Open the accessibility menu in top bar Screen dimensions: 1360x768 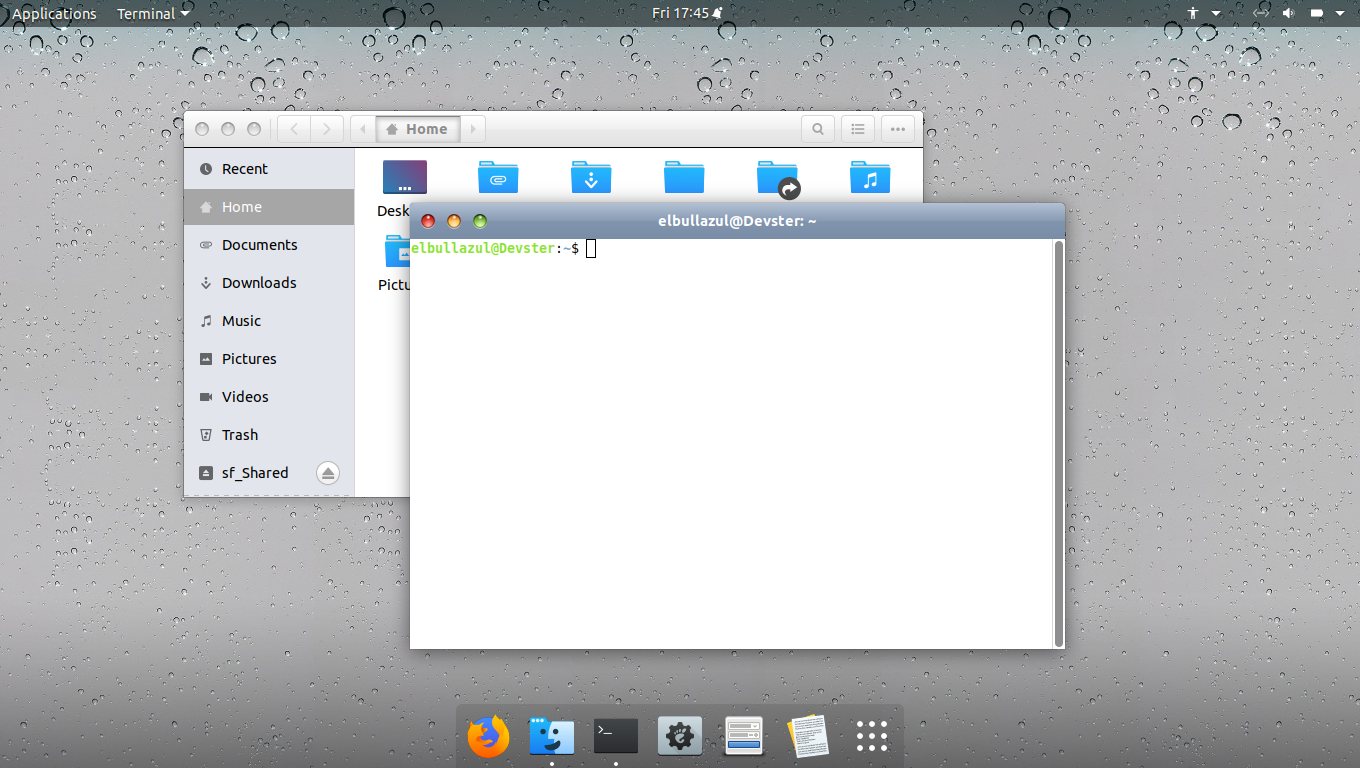pyautogui.click(x=1193, y=13)
